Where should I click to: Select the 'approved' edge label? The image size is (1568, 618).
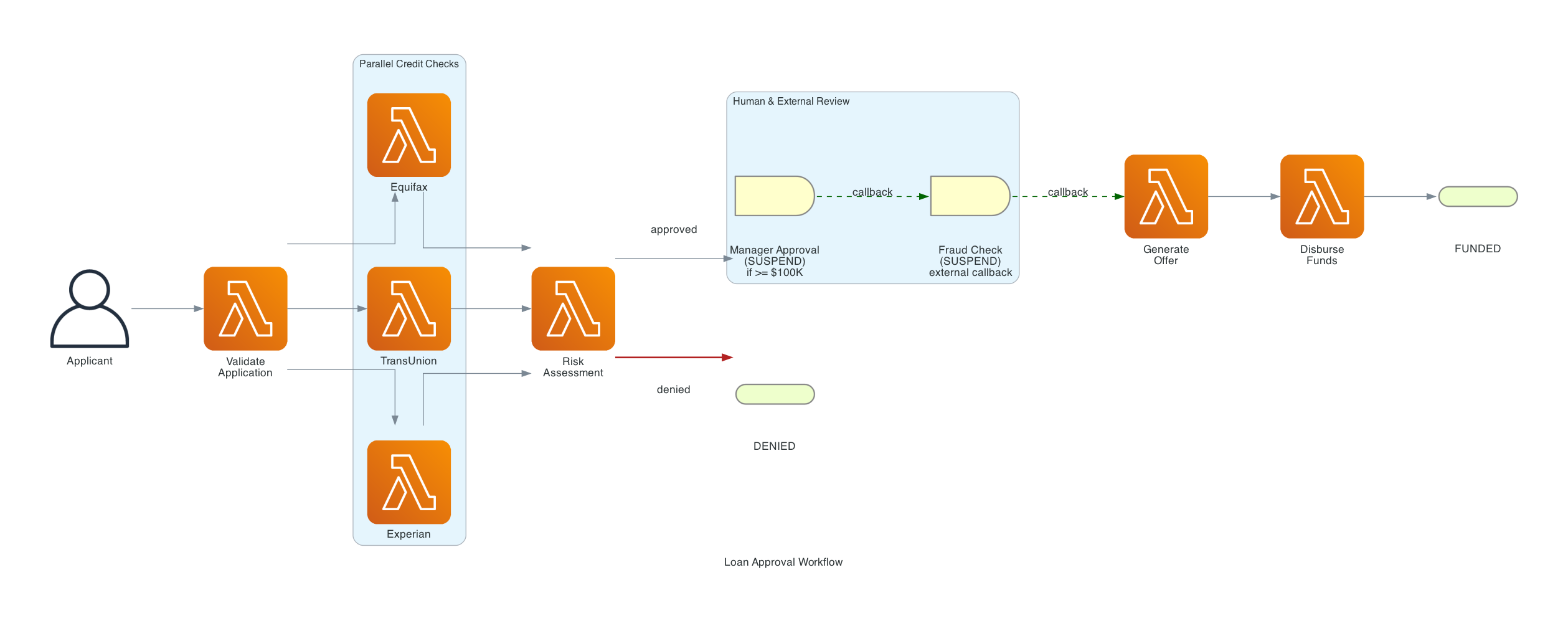tap(673, 230)
